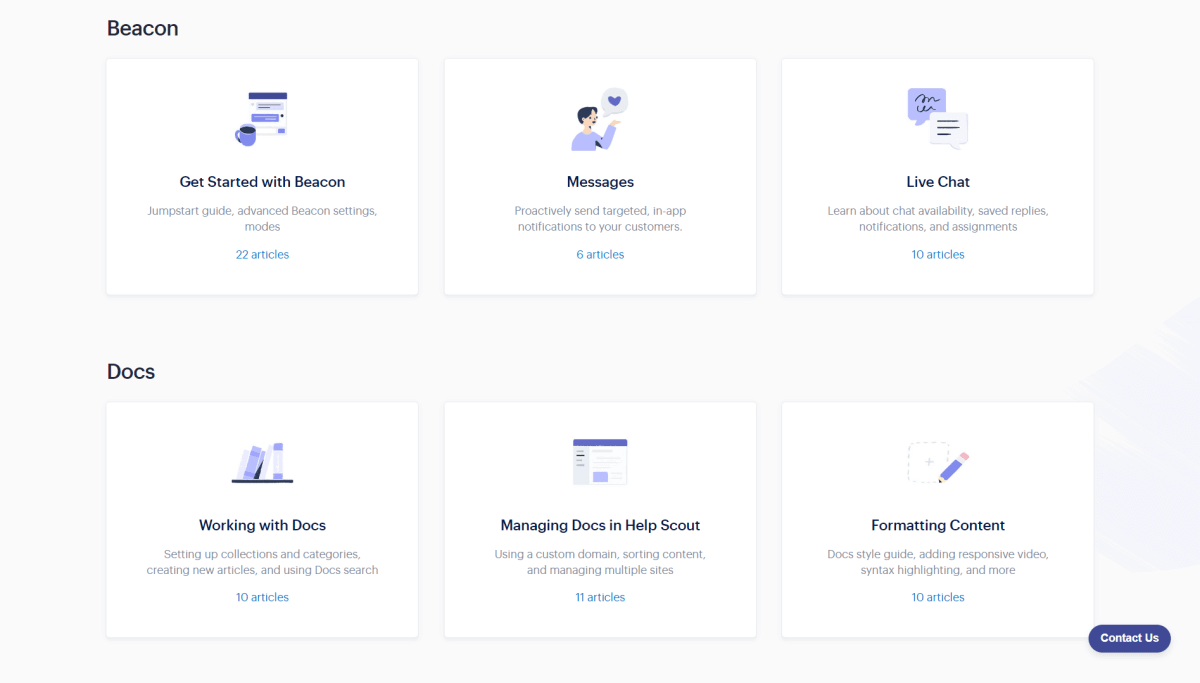The height and width of the screenshot is (683, 1200).
Task: Click the Docs section heading
Action: pos(131,372)
